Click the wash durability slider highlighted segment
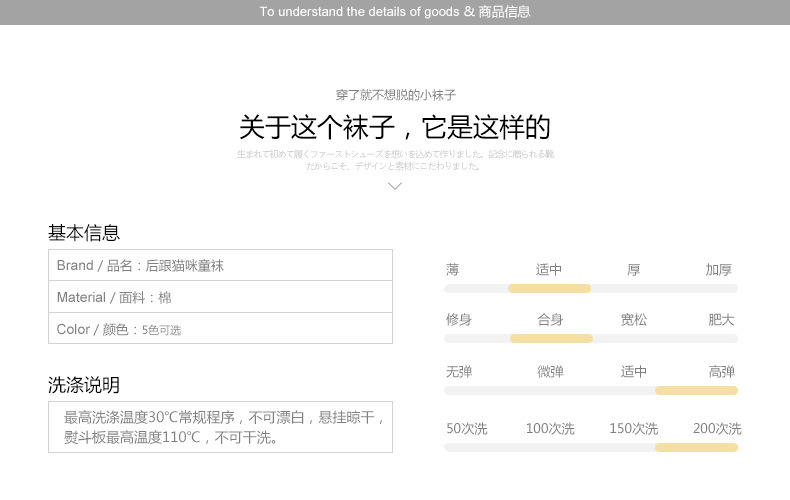790x500 pixels. [696, 447]
